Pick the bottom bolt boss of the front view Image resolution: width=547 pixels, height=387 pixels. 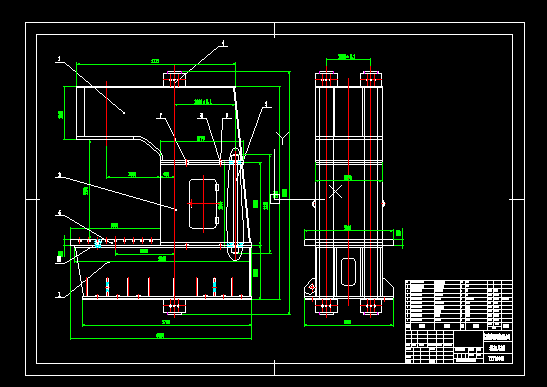(x=174, y=306)
